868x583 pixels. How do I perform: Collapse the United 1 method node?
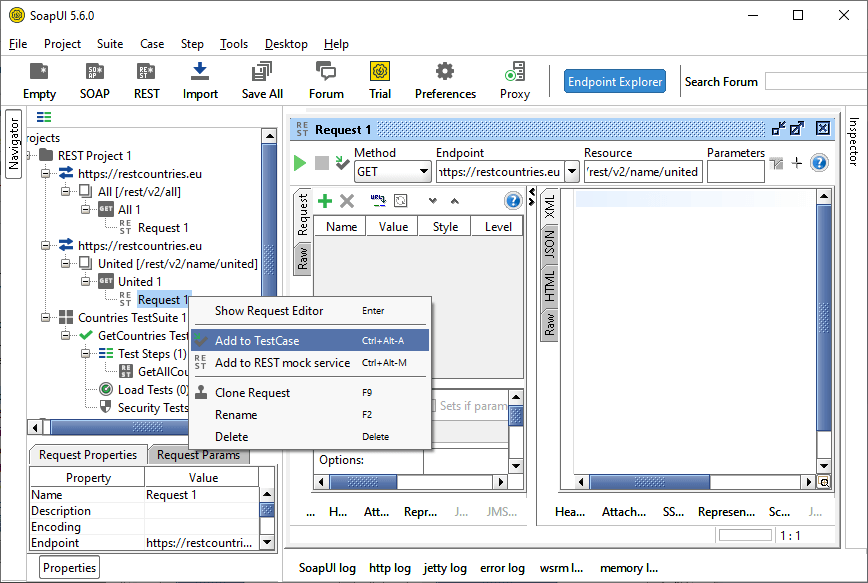[x=85, y=281]
